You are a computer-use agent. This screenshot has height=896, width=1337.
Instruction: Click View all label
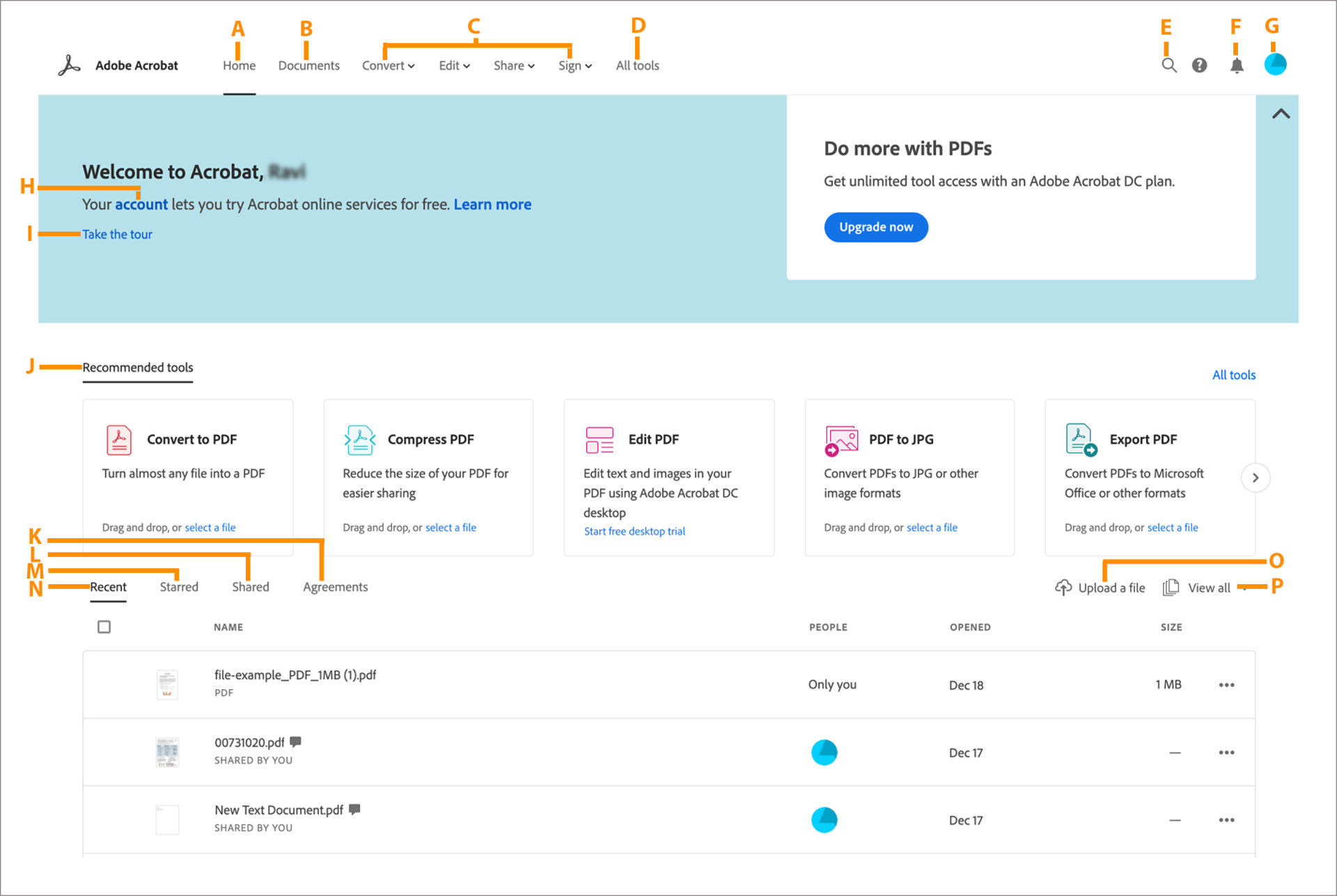[1209, 588]
